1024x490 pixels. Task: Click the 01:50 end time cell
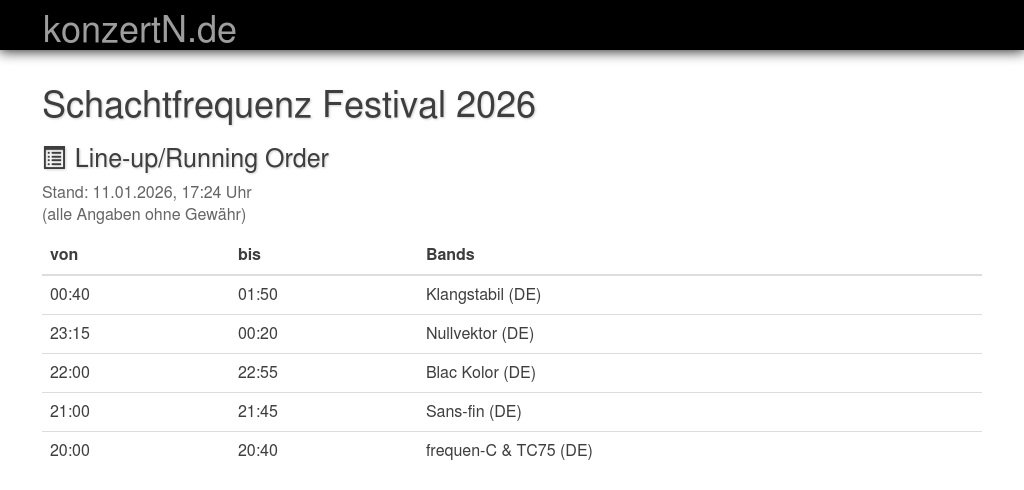(x=258, y=294)
